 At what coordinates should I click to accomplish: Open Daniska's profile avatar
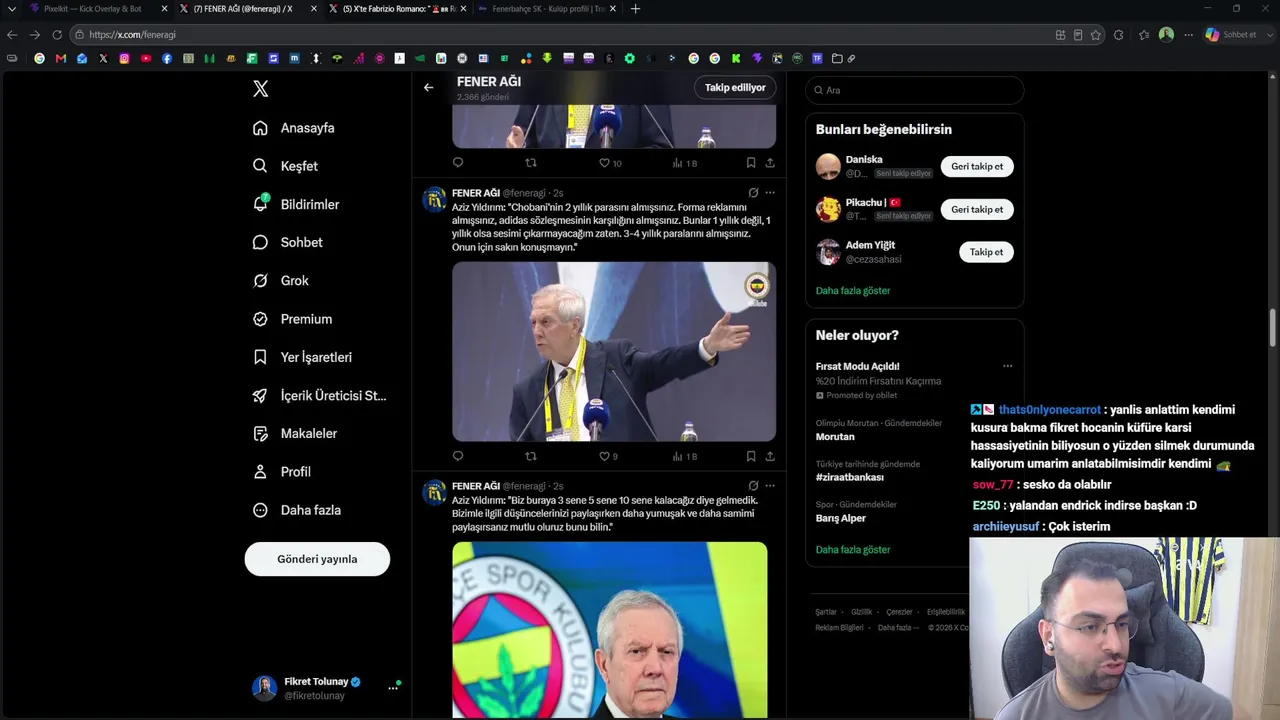[x=828, y=167]
